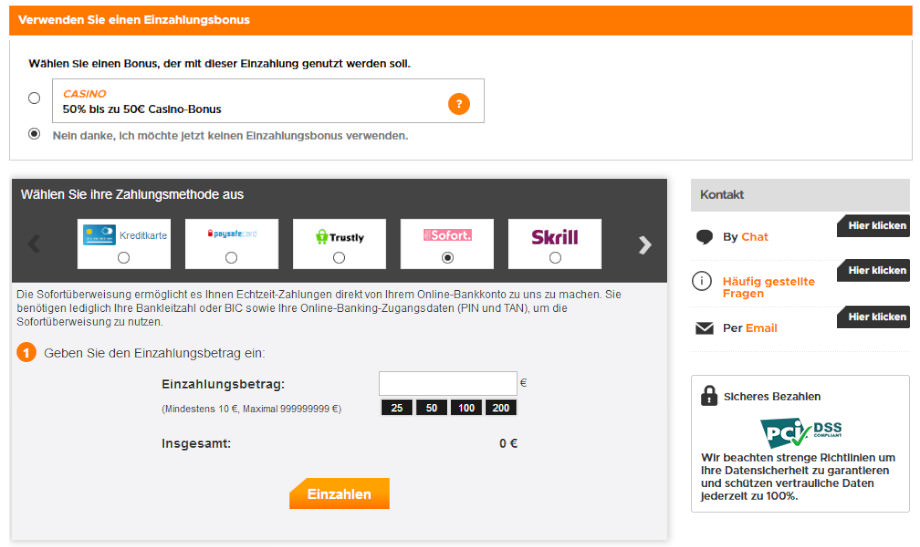Click the '0 €' total value

click(x=508, y=444)
